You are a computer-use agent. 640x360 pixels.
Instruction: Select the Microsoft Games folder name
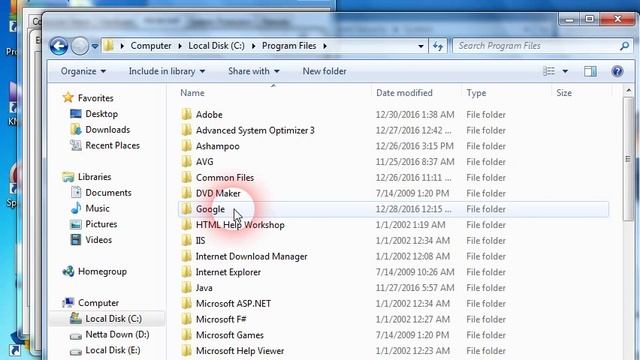tap(229, 335)
